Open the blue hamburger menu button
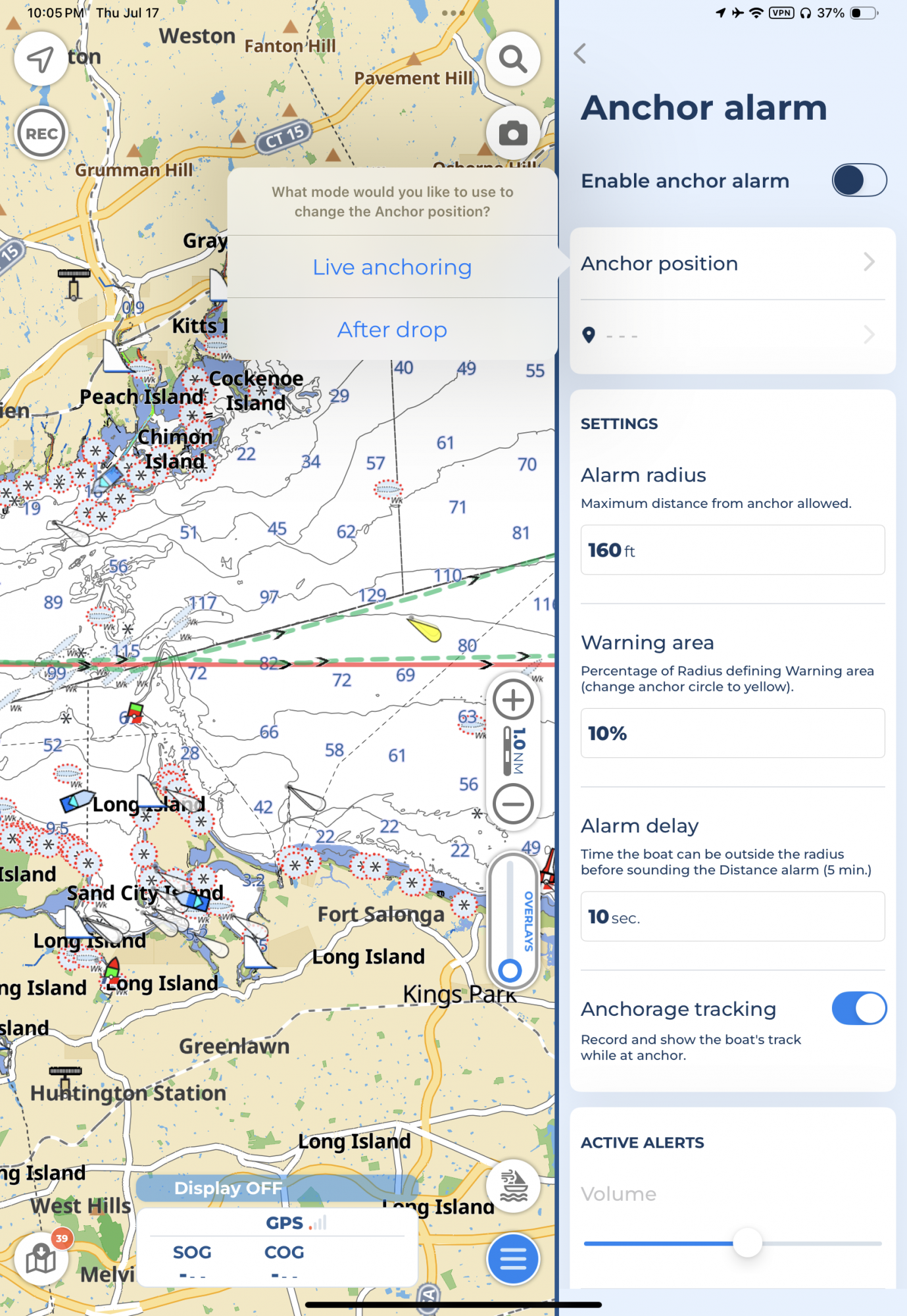This screenshot has height=1316, width=907. click(x=513, y=1259)
